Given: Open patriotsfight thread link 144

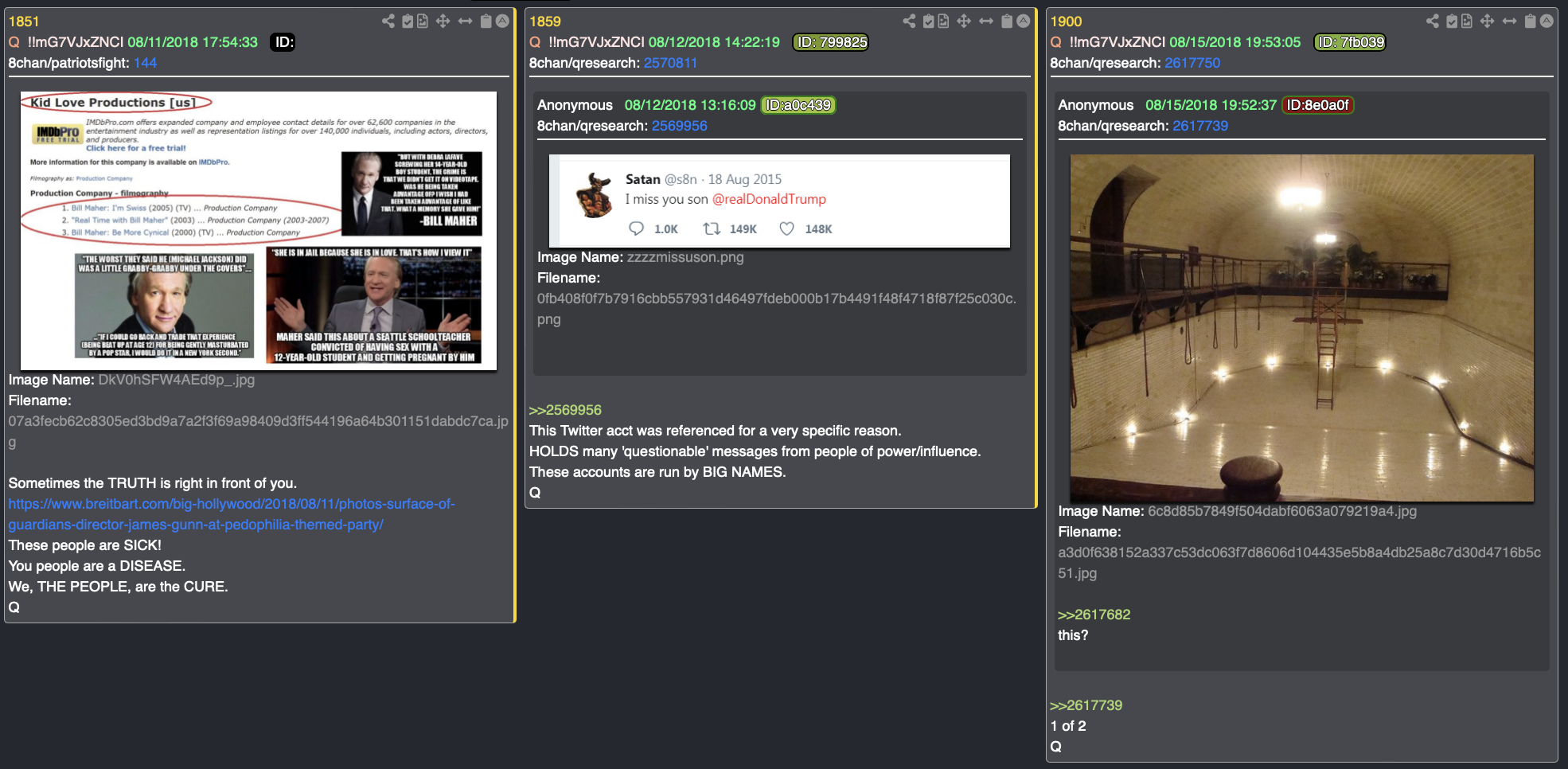Looking at the screenshot, I should point(145,63).
